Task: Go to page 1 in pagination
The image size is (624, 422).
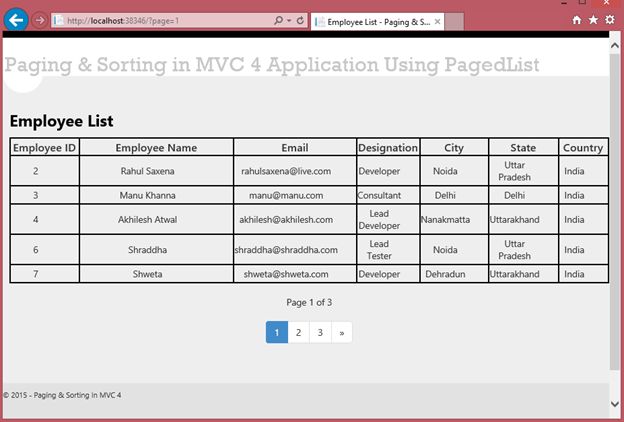Action: [277, 332]
